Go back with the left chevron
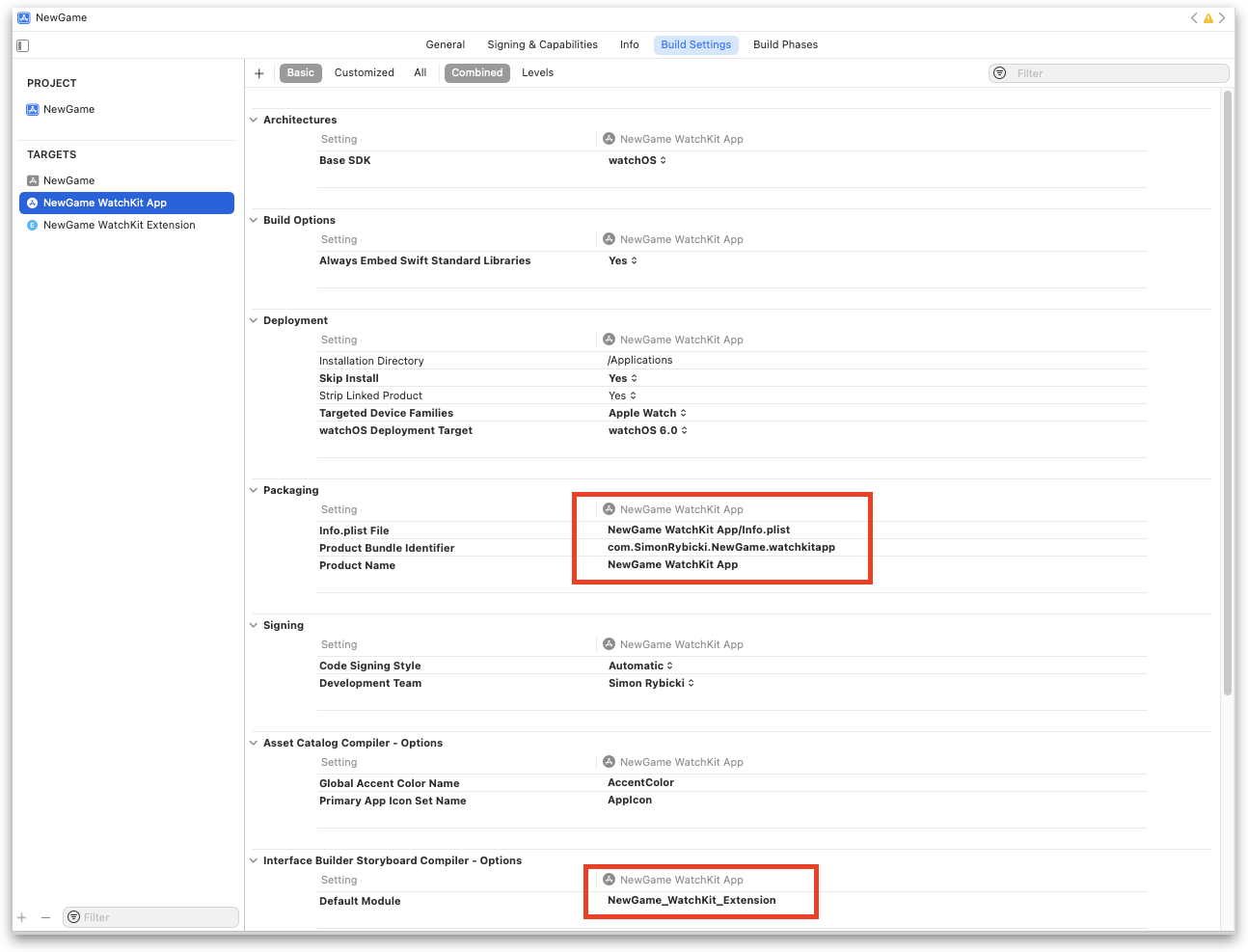This screenshot has height=952, width=1248. click(1194, 17)
